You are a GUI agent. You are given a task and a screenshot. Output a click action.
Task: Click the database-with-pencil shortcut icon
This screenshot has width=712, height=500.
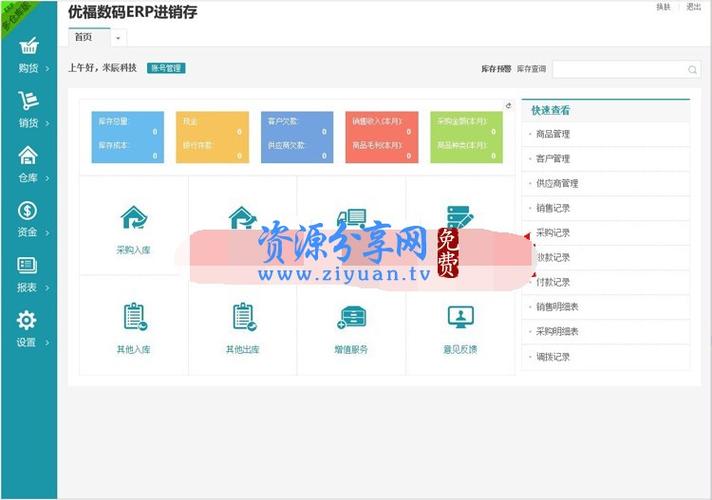pos(460,217)
